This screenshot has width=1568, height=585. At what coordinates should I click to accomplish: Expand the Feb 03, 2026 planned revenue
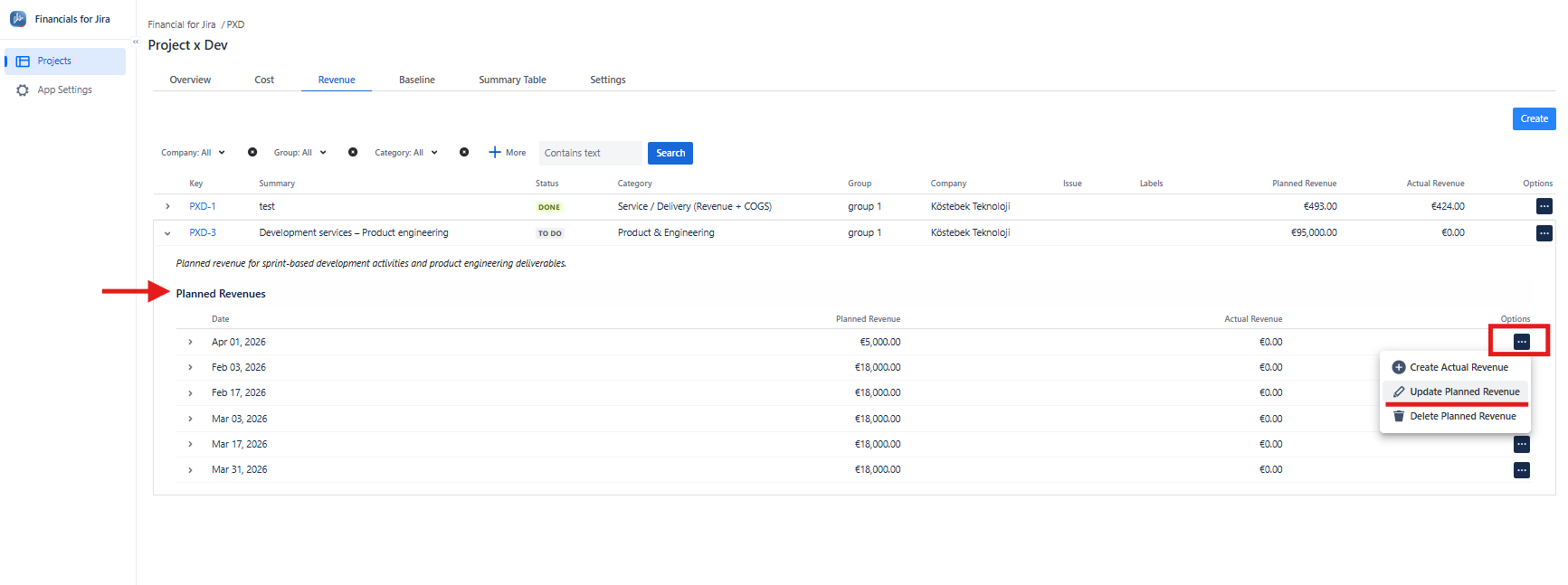190,367
